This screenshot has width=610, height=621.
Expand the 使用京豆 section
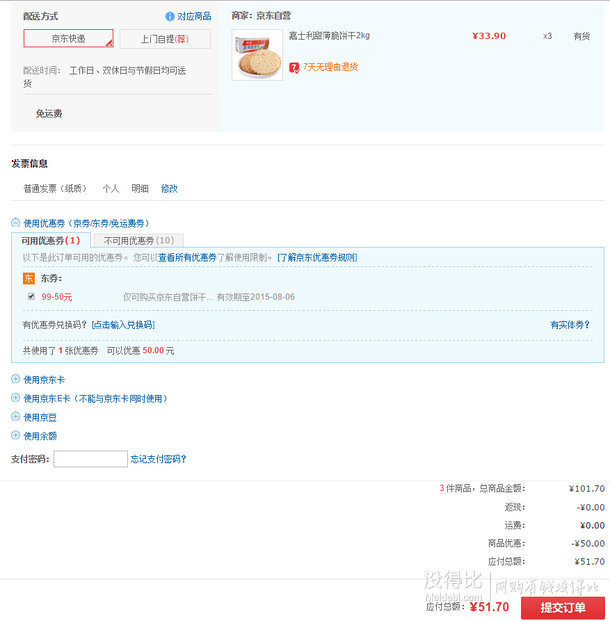(15, 416)
